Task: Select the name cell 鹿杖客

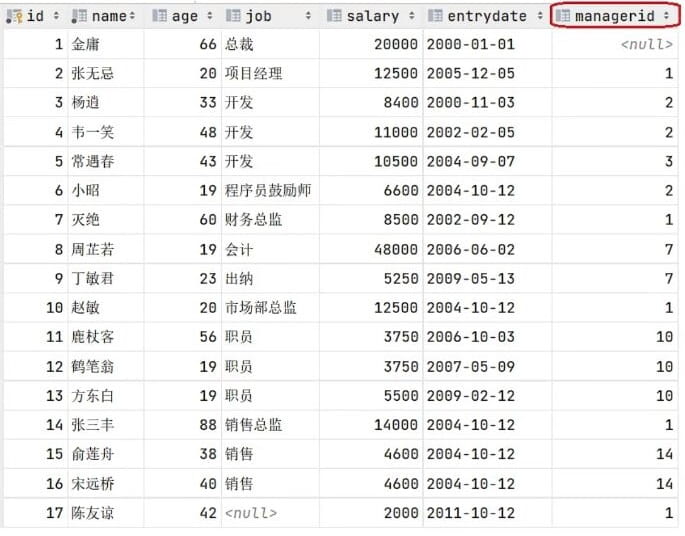Action: (93, 337)
